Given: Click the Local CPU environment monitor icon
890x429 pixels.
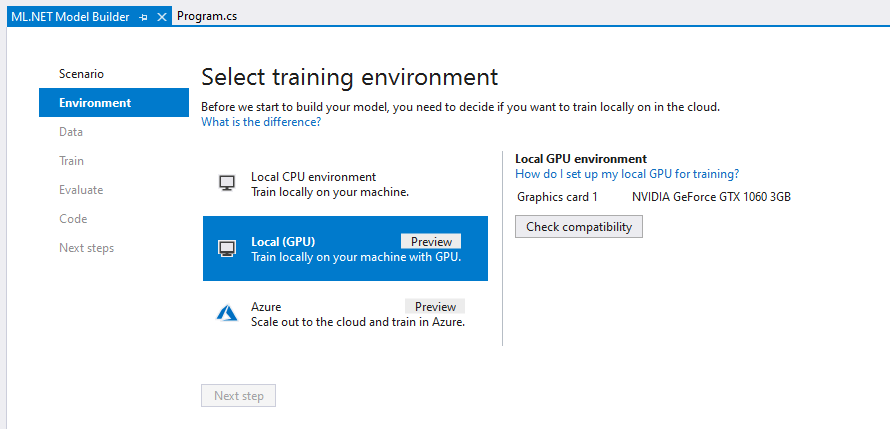Looking at the screenshot, I should [x=227, y=183].
